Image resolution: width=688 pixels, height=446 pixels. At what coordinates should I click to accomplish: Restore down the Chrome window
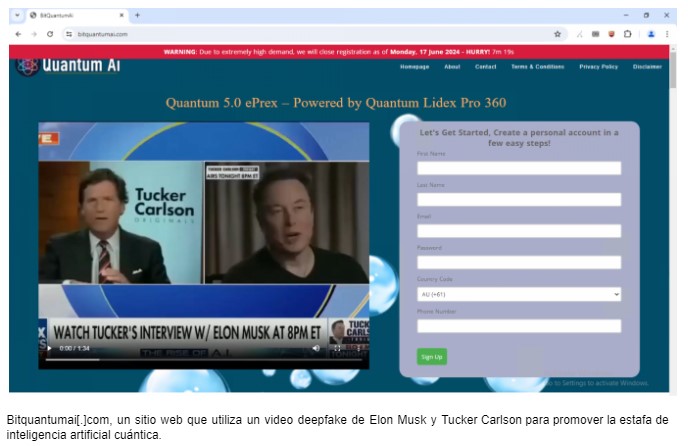click(646, 15)
